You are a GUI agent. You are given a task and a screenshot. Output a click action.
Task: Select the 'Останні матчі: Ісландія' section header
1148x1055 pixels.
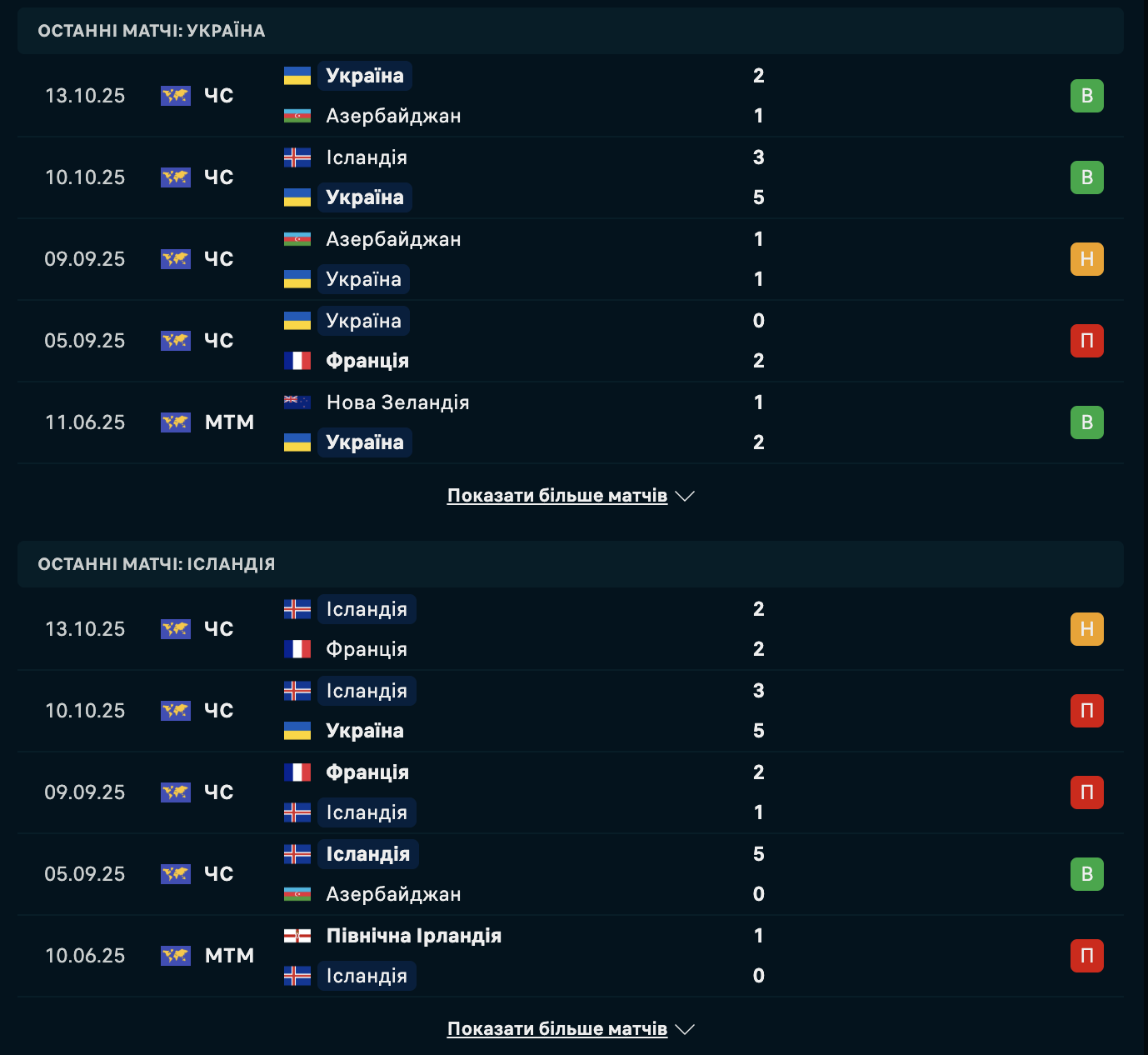[157, 564]
